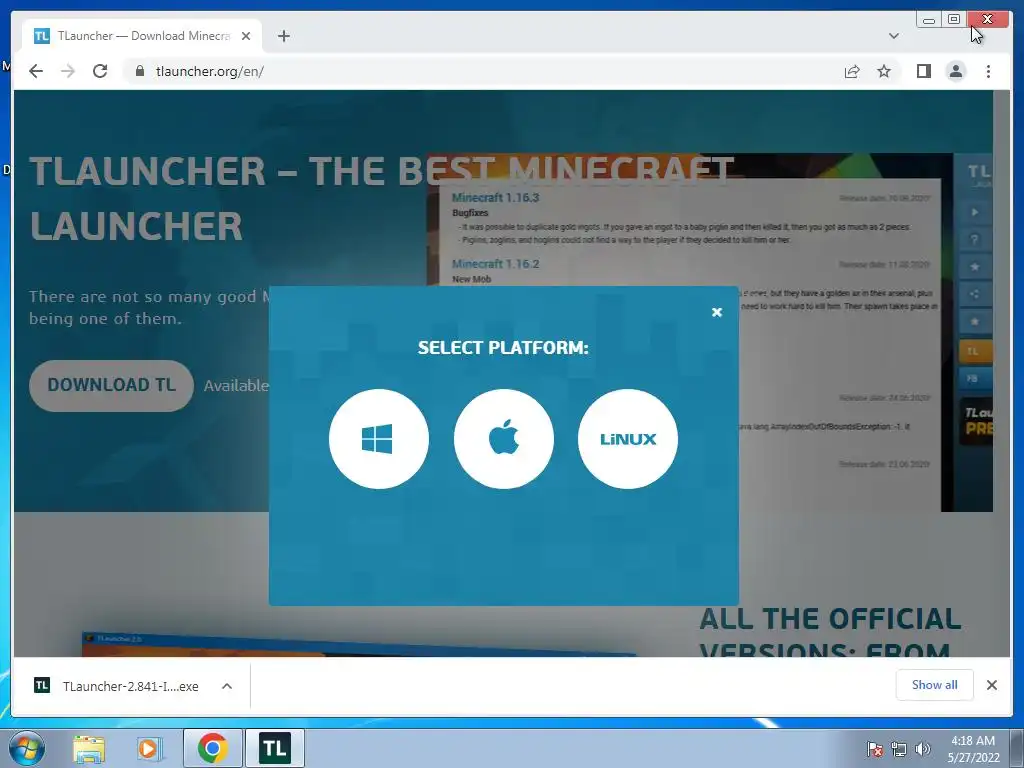Click Show all downloads
Screen dimensions: 1024x768
[x=935, y=684]
